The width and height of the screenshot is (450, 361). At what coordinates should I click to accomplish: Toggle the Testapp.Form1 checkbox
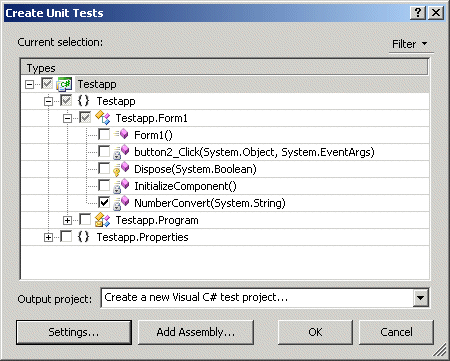pyautogui.click(x=85, y=117)
